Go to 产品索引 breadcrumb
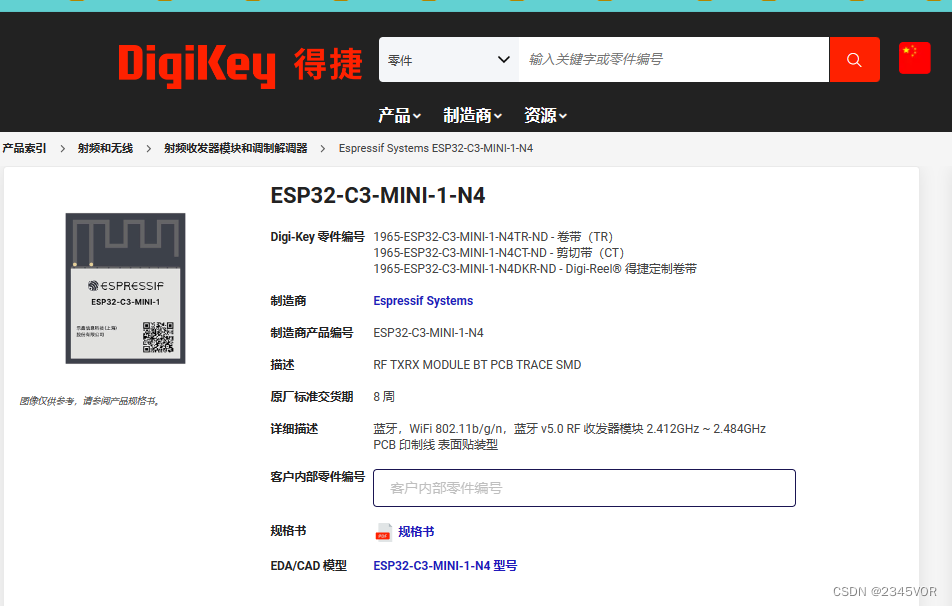This screenshot has height=606, width=952. 24,148
